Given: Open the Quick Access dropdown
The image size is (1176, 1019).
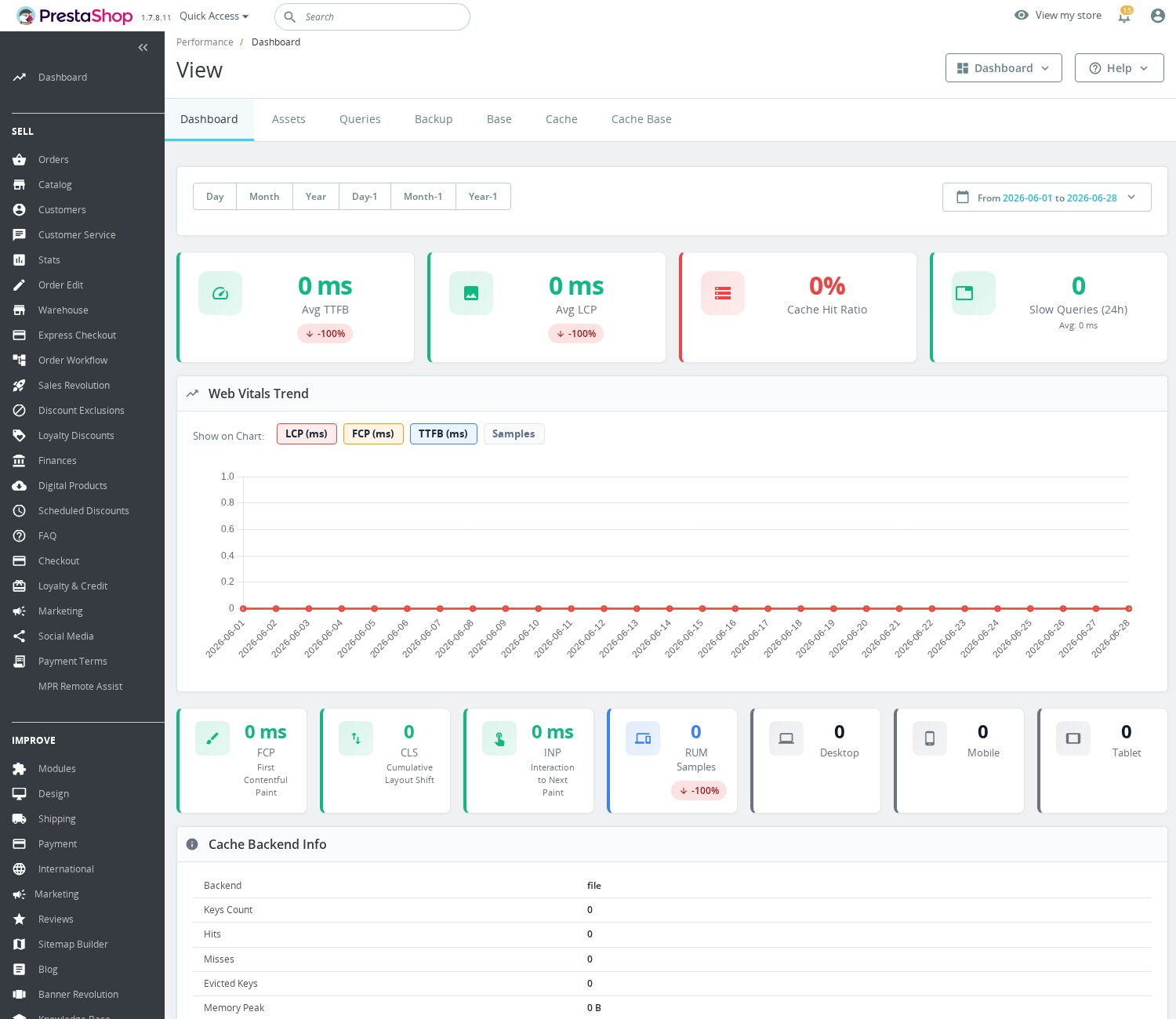Looking at the screenshot, I should point(214,16).
